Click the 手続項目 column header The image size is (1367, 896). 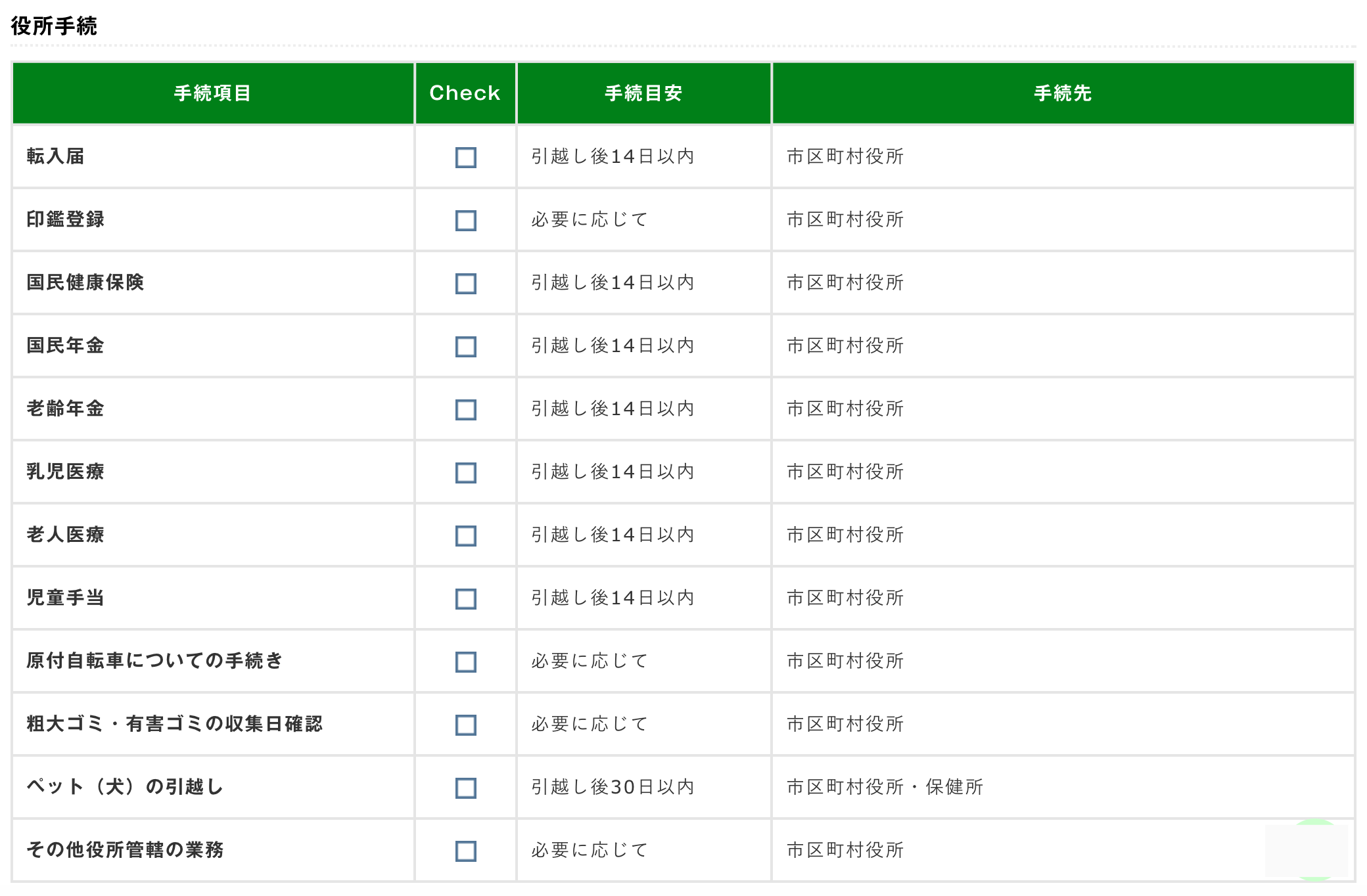[212, 93]
